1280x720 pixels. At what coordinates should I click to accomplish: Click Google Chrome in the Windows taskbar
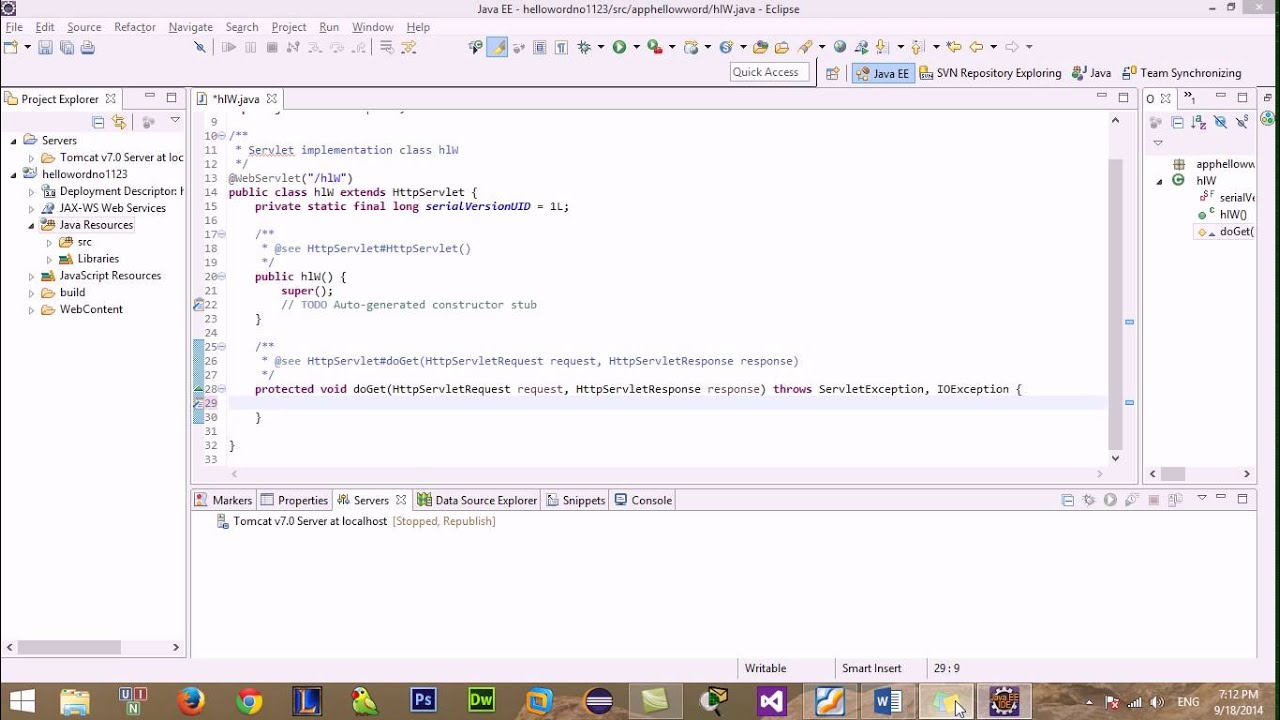249,701
